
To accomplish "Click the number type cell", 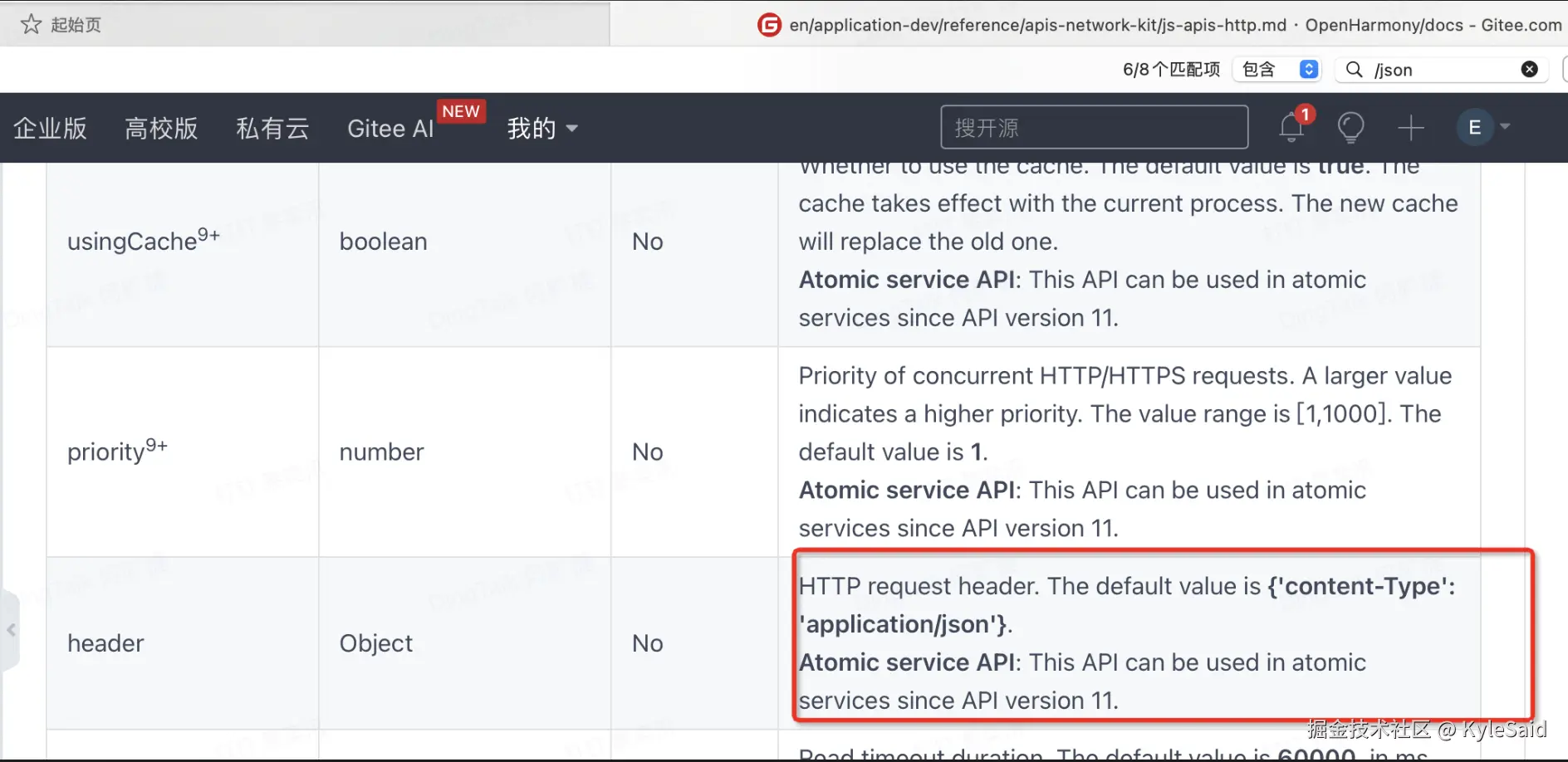I will tap(465, 452).
